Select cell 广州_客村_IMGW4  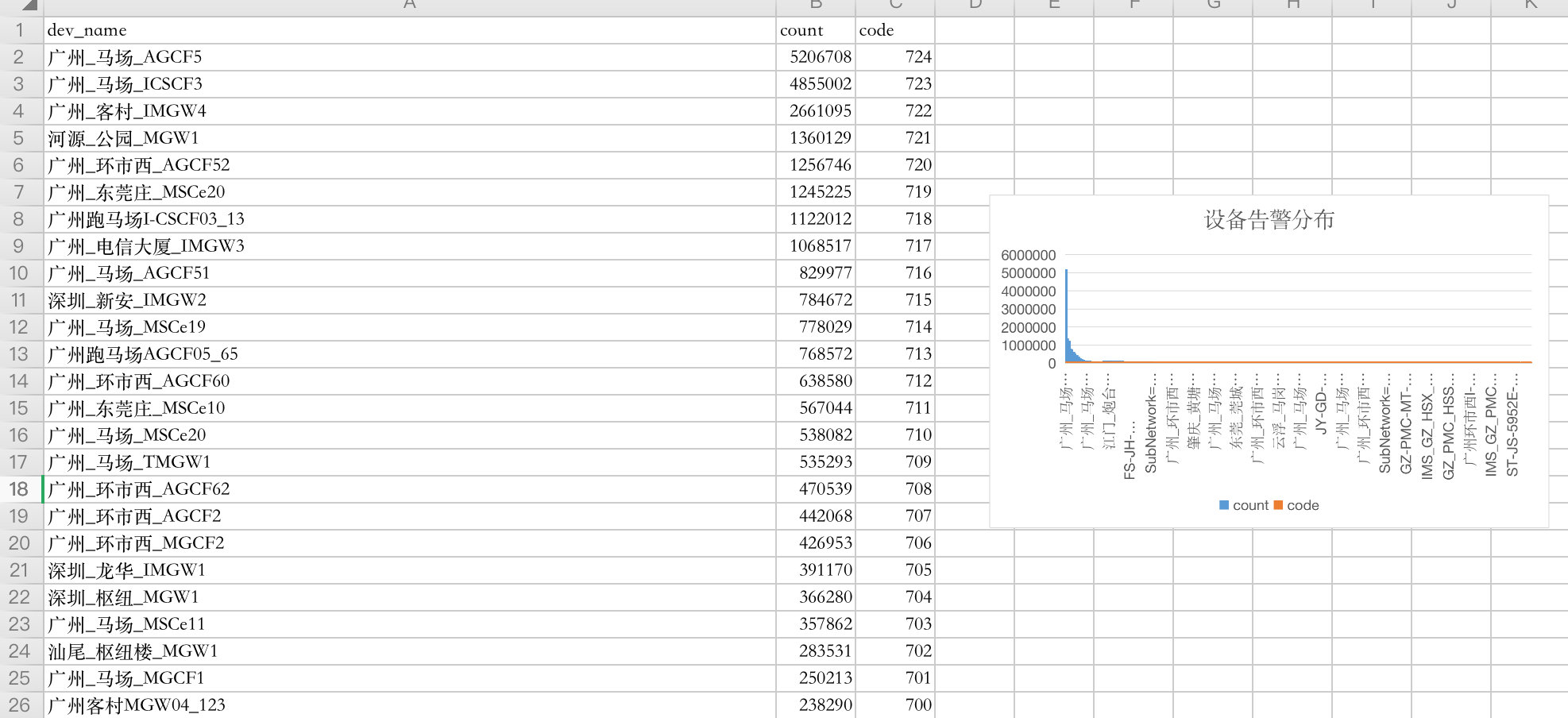[410, 111]
